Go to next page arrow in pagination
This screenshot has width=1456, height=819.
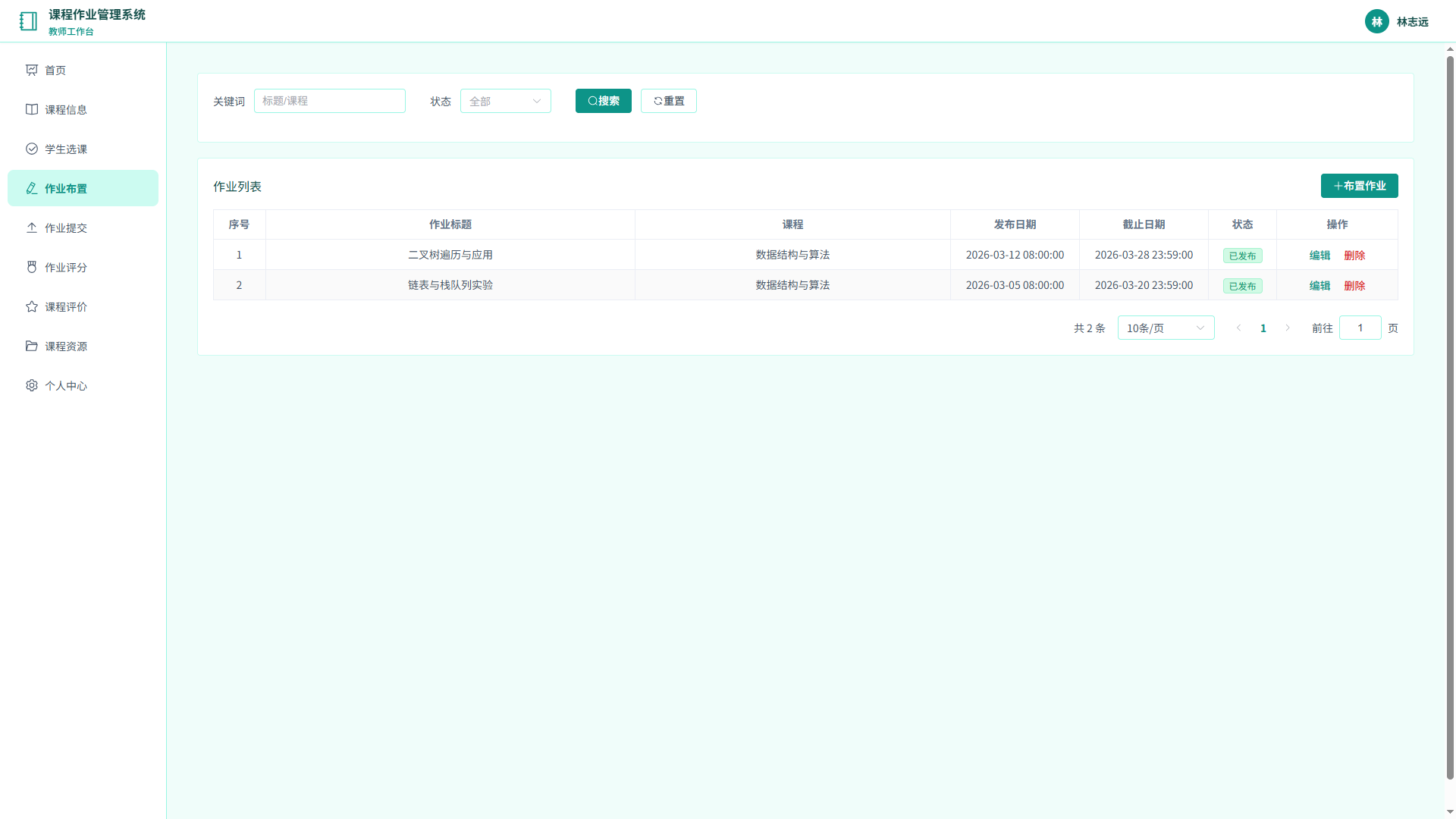1288,328
